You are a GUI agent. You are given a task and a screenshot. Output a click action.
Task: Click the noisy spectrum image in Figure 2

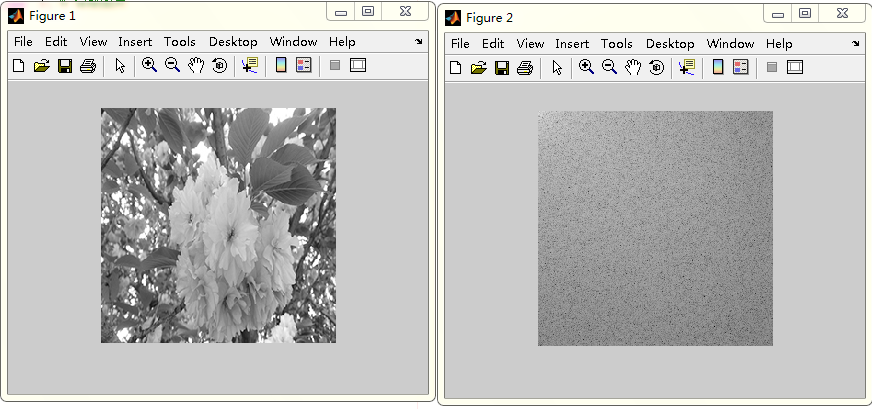click(x=655, y=228)
